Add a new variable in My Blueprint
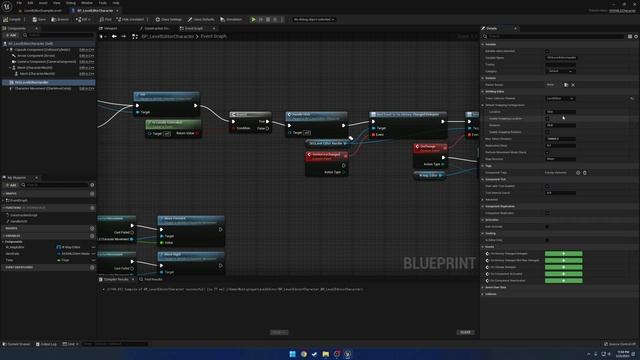The width and height of the screenshot is (640, 360). click(92, 236)
